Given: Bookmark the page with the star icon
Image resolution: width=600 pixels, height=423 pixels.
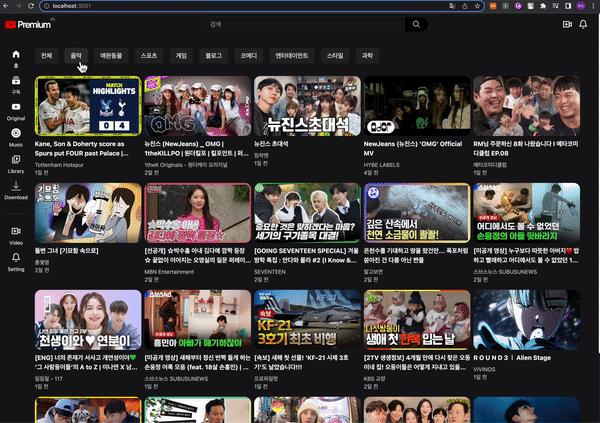Looking at the screenshot, I should pyautogui.click(x=477, y=6).
